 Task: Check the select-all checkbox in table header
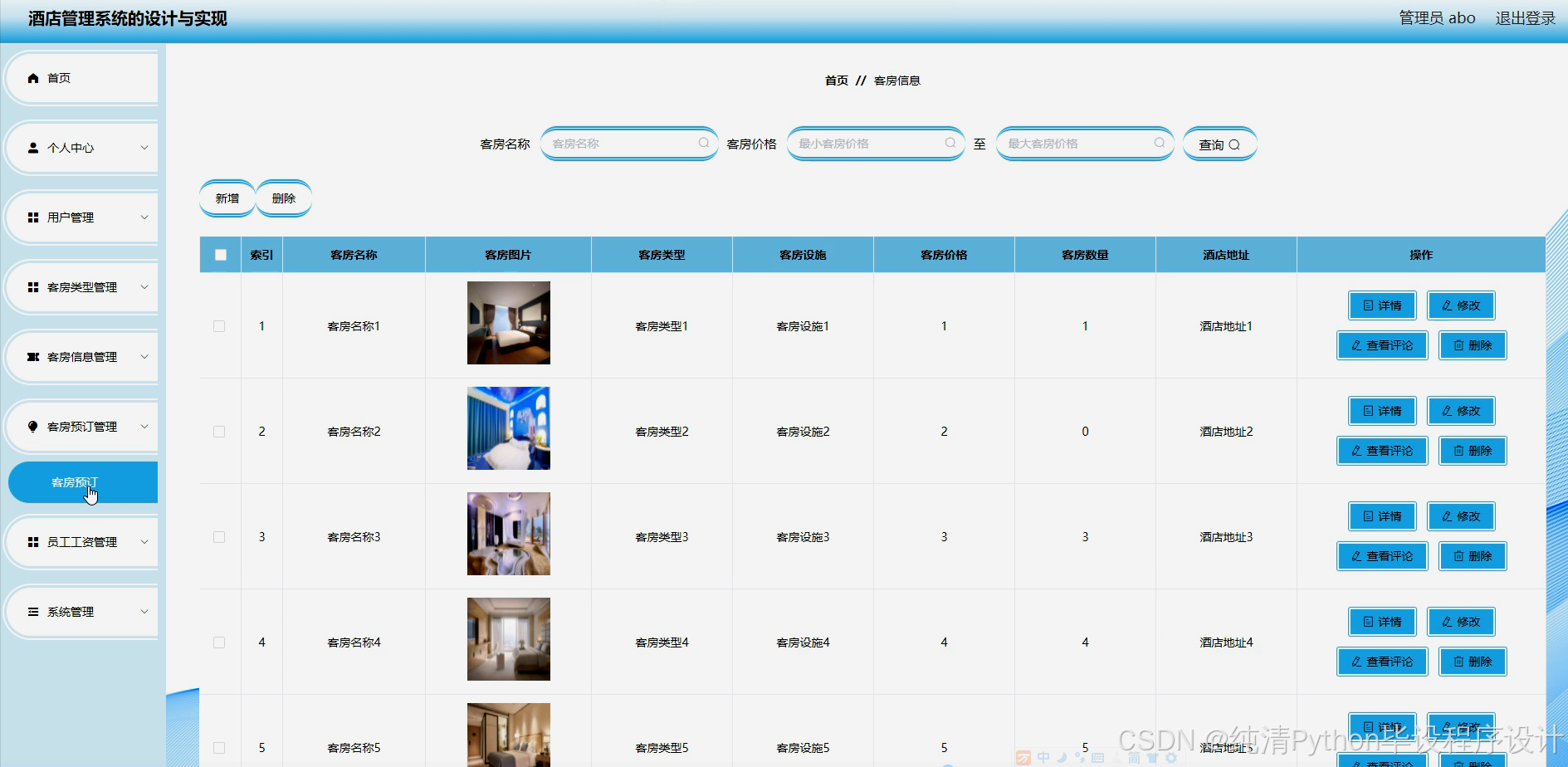click(220, 255)
